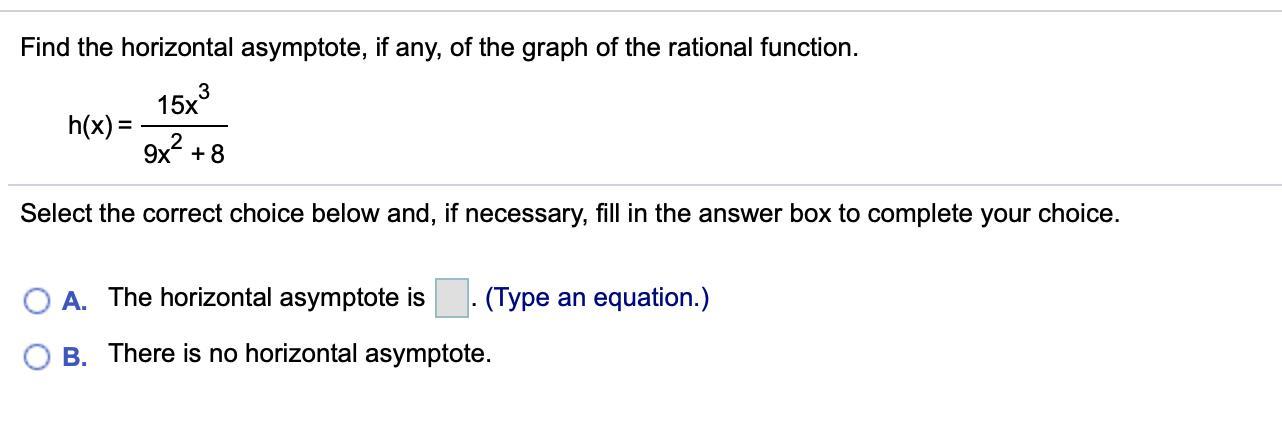This screenshot has height=434, width=1282.
Task: Select radio button for choice B
Action: pos(36,356)
